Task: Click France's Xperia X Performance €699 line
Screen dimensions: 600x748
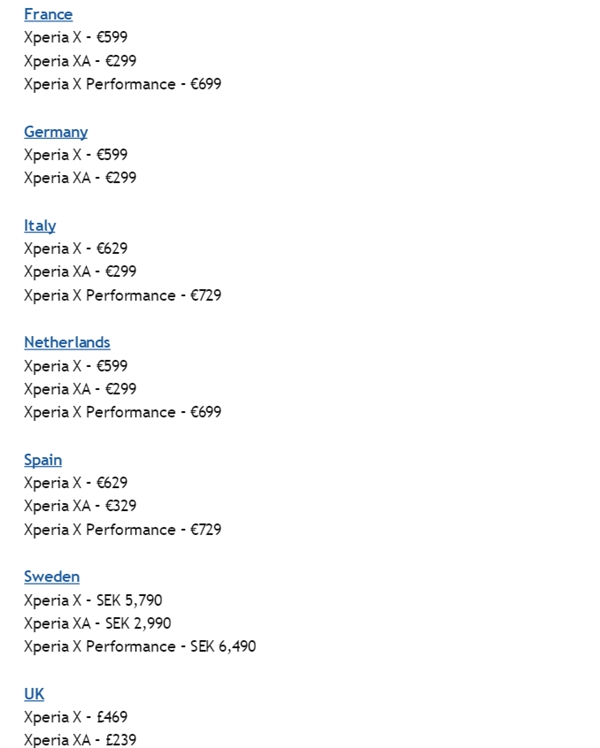Action: coord(123,84)
